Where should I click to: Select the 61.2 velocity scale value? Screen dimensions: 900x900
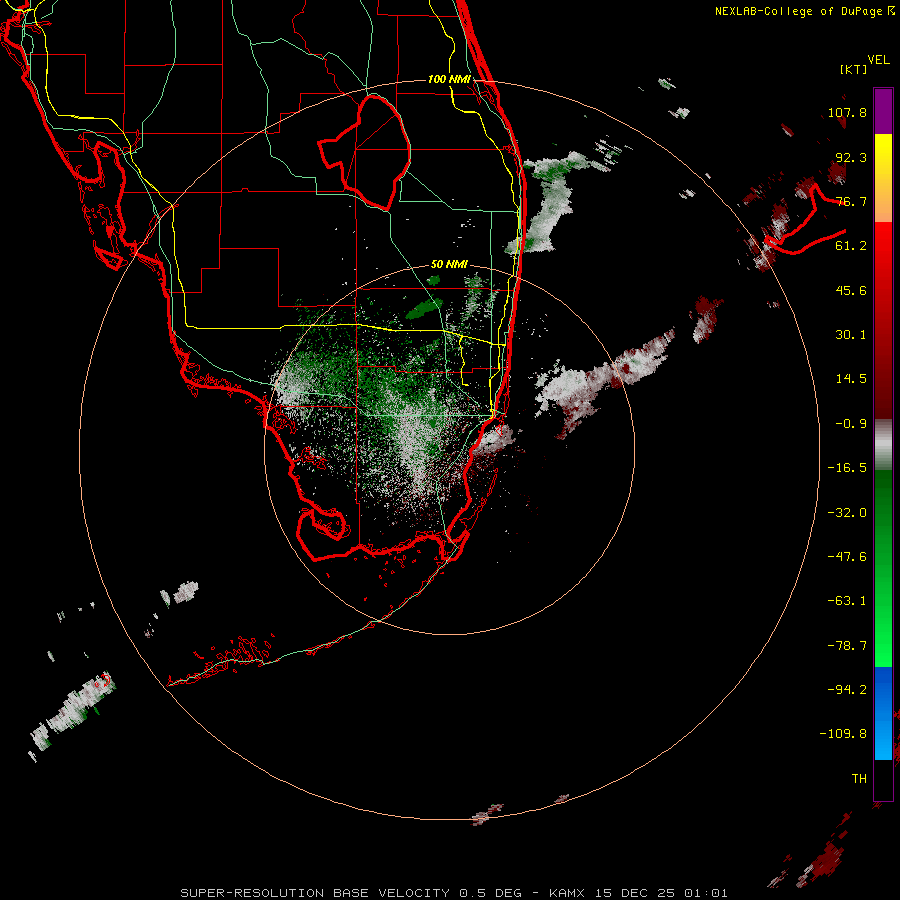tap(851, 246)
